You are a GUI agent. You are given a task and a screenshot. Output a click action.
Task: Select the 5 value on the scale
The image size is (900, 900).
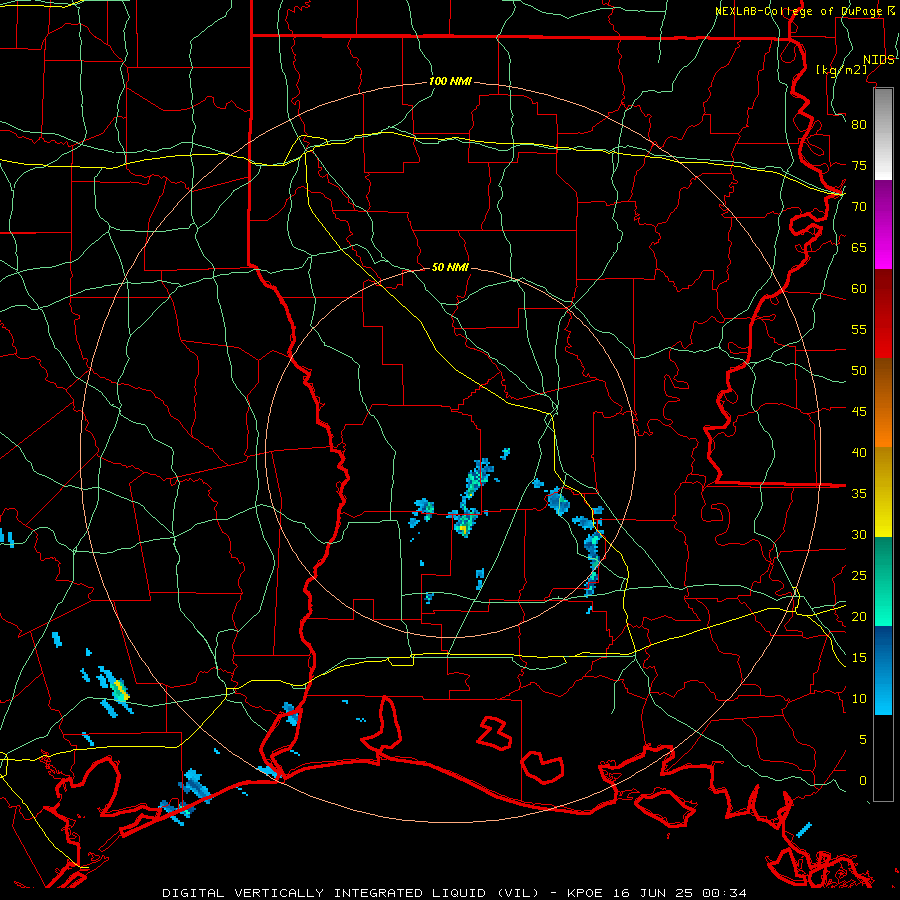[x=863, y=740]
